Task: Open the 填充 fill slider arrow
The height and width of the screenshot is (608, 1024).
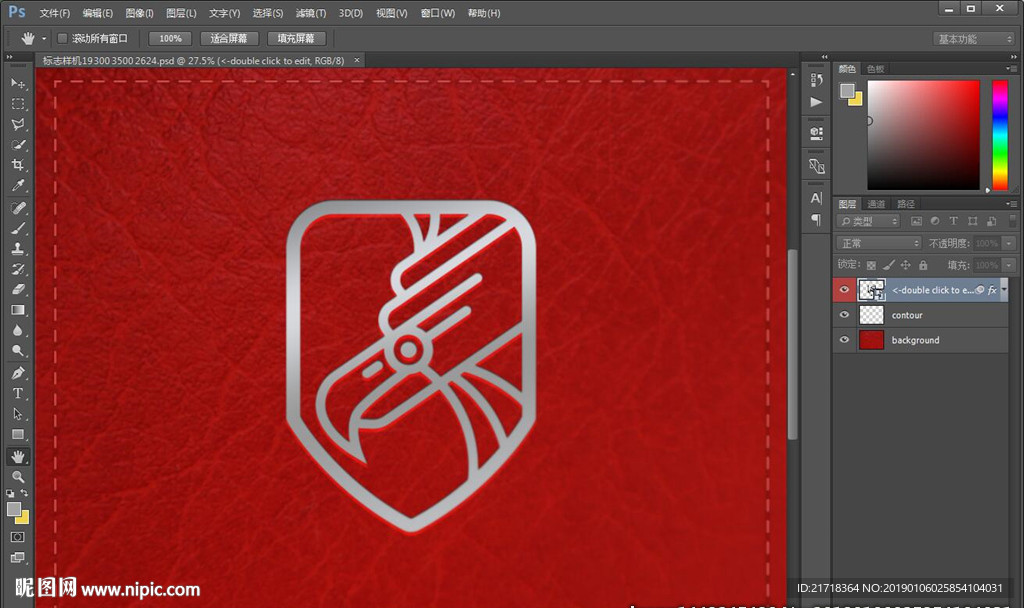Action: 1009,265
